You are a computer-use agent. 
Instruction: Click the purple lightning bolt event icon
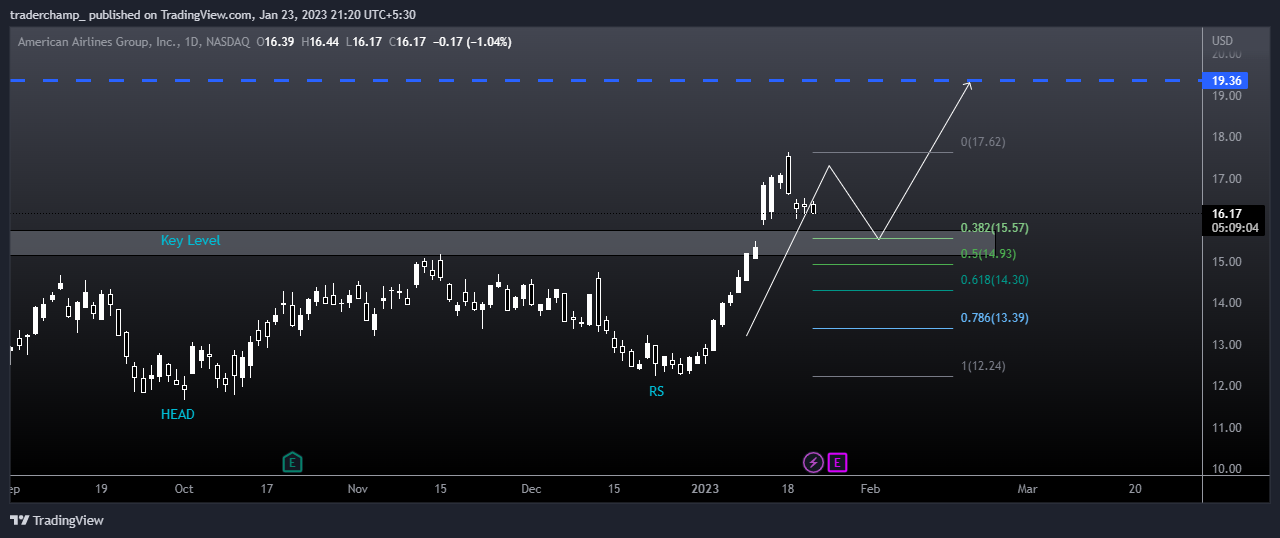(x=814, y=462)
